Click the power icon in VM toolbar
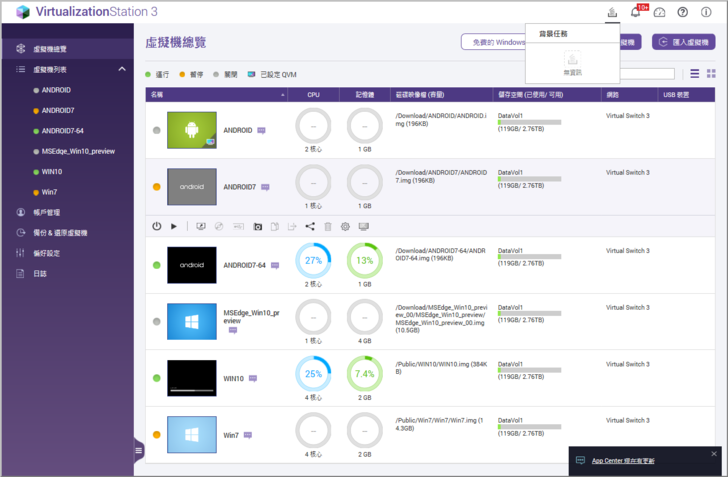This screenshot has width=728, height=477. pyautogui.click(x=157, y=227)
